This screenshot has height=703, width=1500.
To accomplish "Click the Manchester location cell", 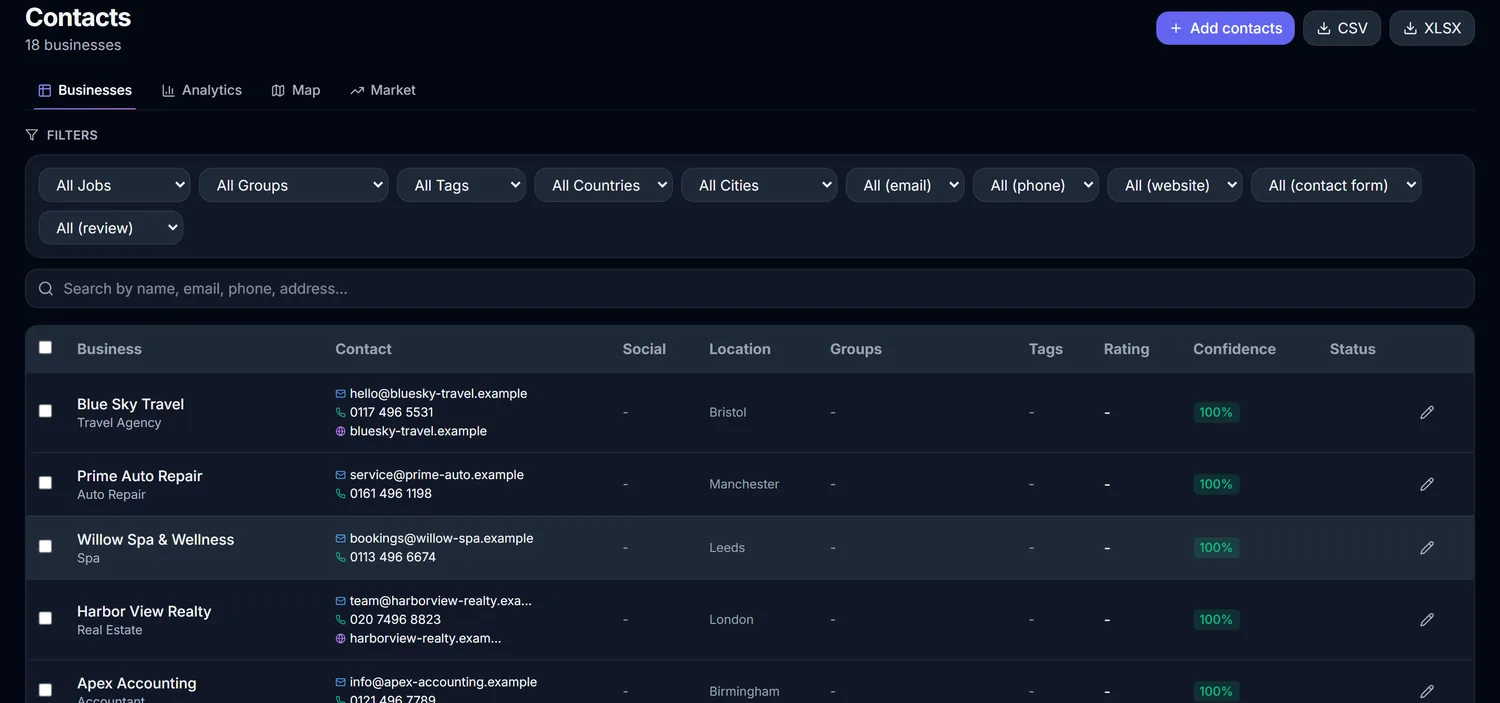I will 744,484.
